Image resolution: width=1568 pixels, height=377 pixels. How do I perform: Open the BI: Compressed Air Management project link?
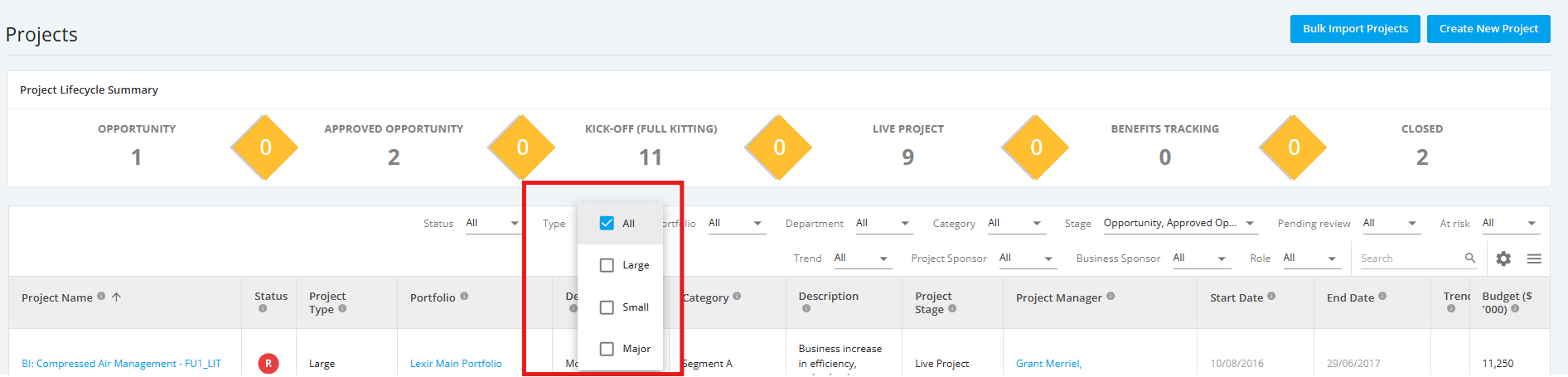[x=121, y=363]
